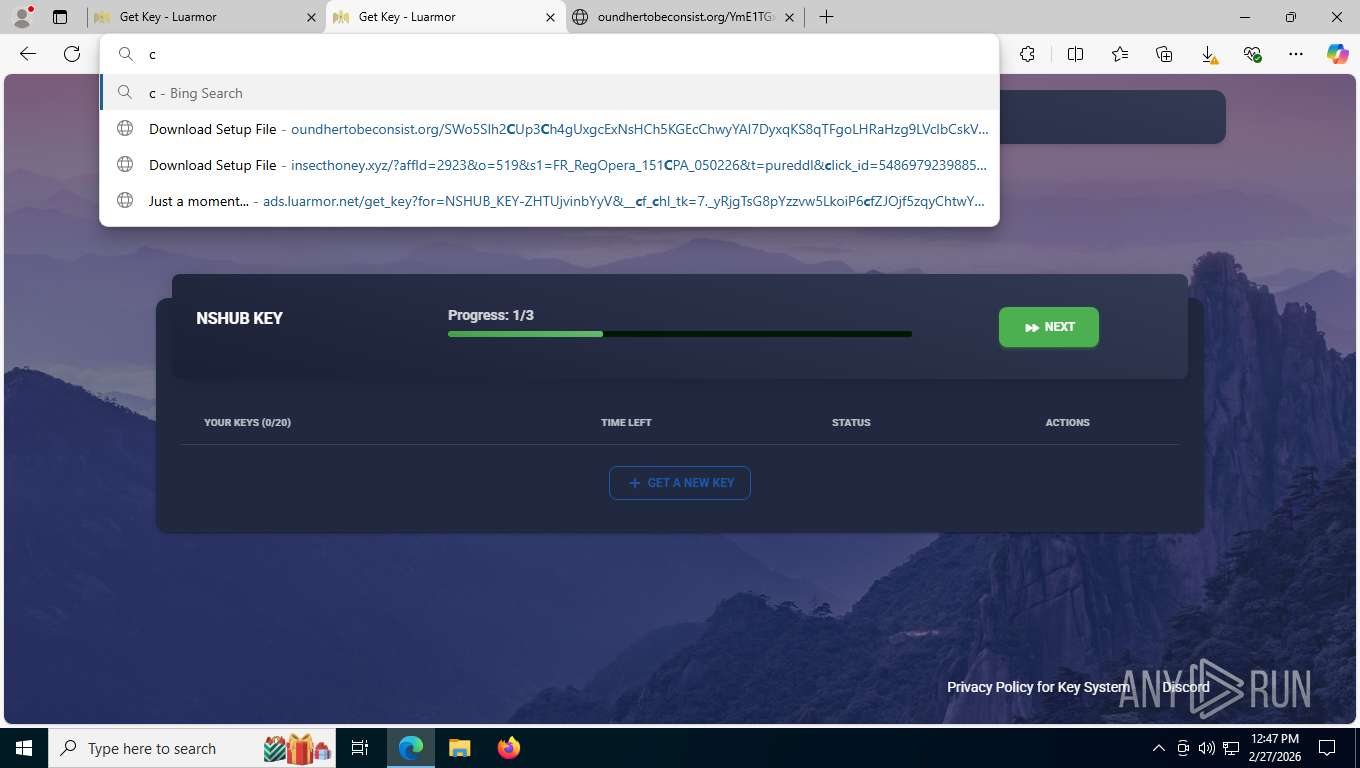1360x768 pixels.
Task: Click the YOUR KEYS (0/20) column header
Action: 247,423
